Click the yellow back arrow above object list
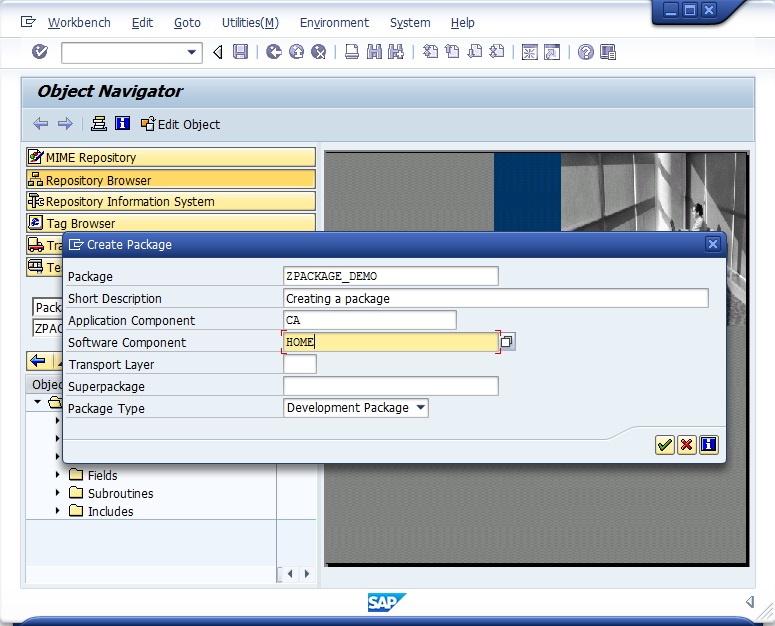Screen dimensions: 775x626 [x=38, y=361]
